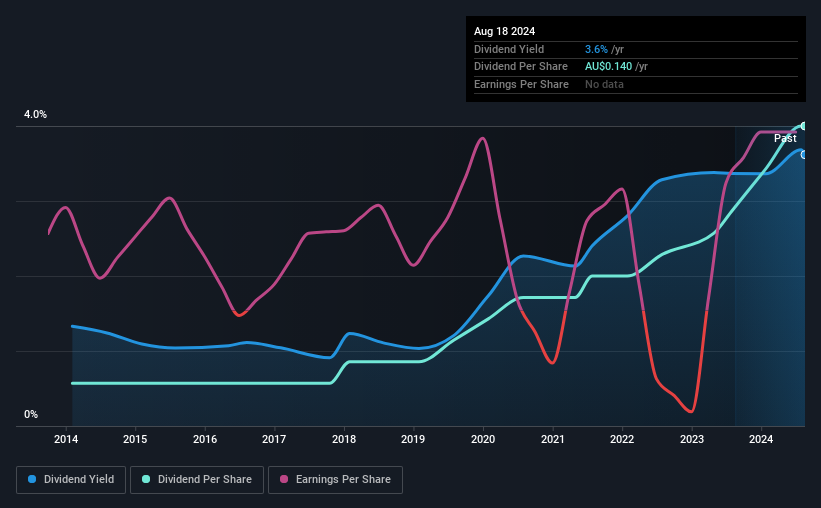The image size is (821, 508).
Task: Toggle the Earnings Per Share legend button
Action: tap(335, 480)
